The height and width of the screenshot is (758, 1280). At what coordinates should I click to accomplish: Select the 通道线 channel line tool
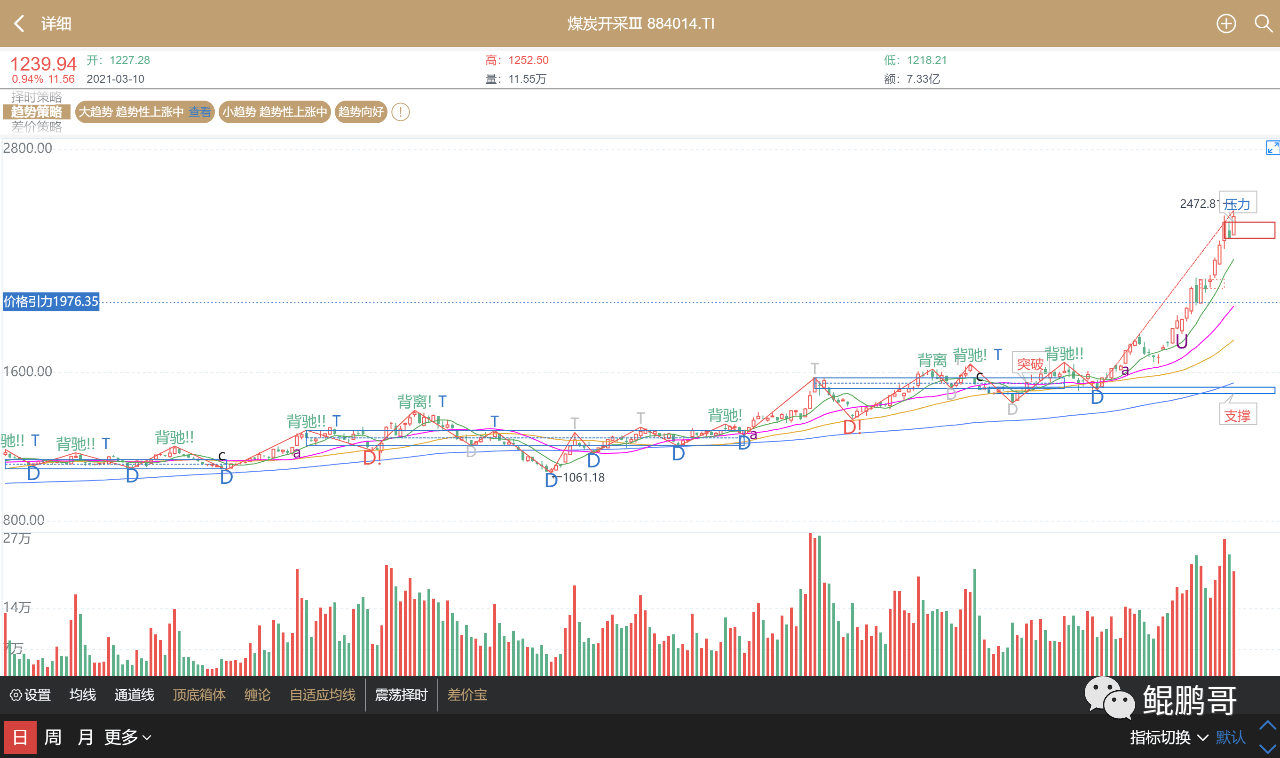[x=134, y=694]
